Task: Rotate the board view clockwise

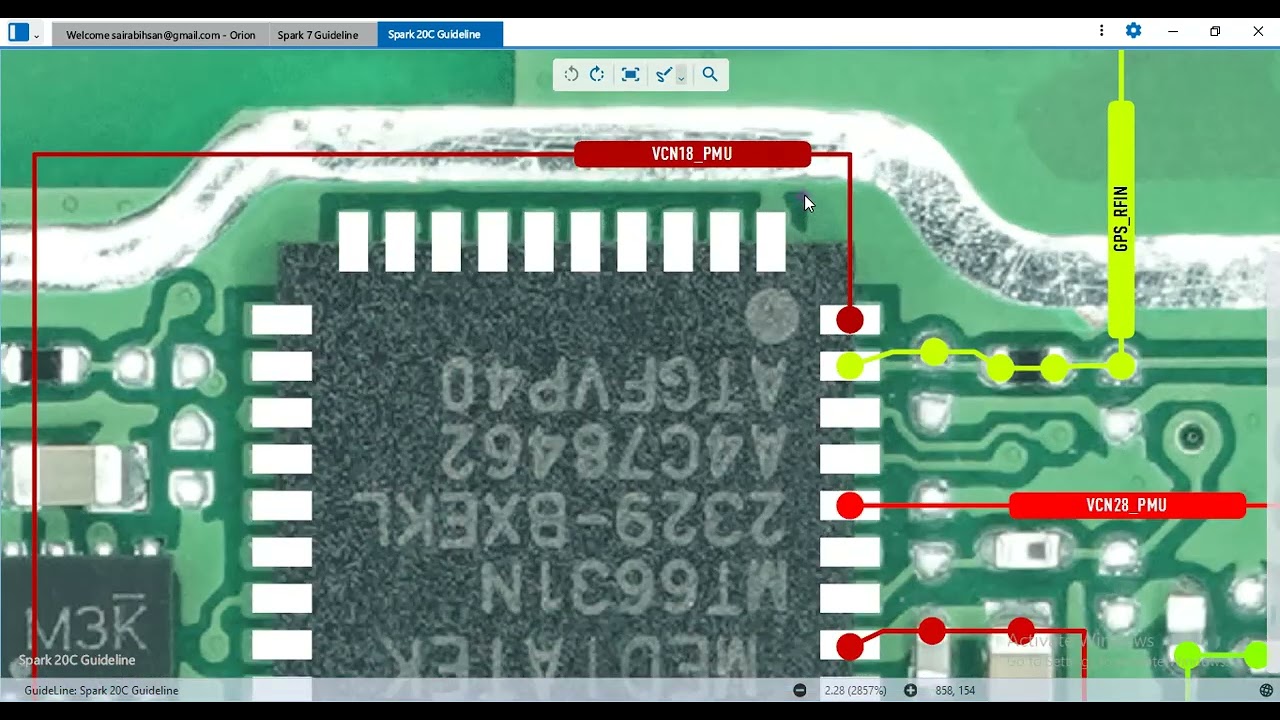Action: coord(597,74)
